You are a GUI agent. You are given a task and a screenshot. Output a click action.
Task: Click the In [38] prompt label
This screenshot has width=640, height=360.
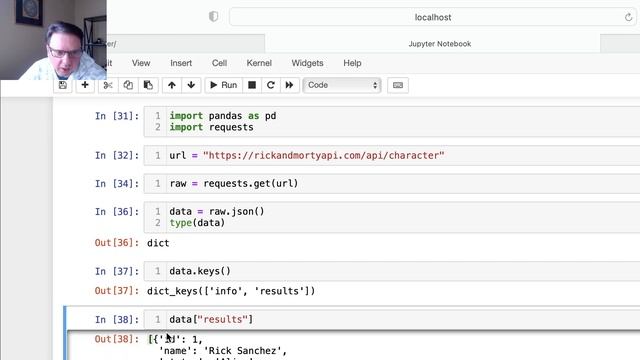point(117,319)
